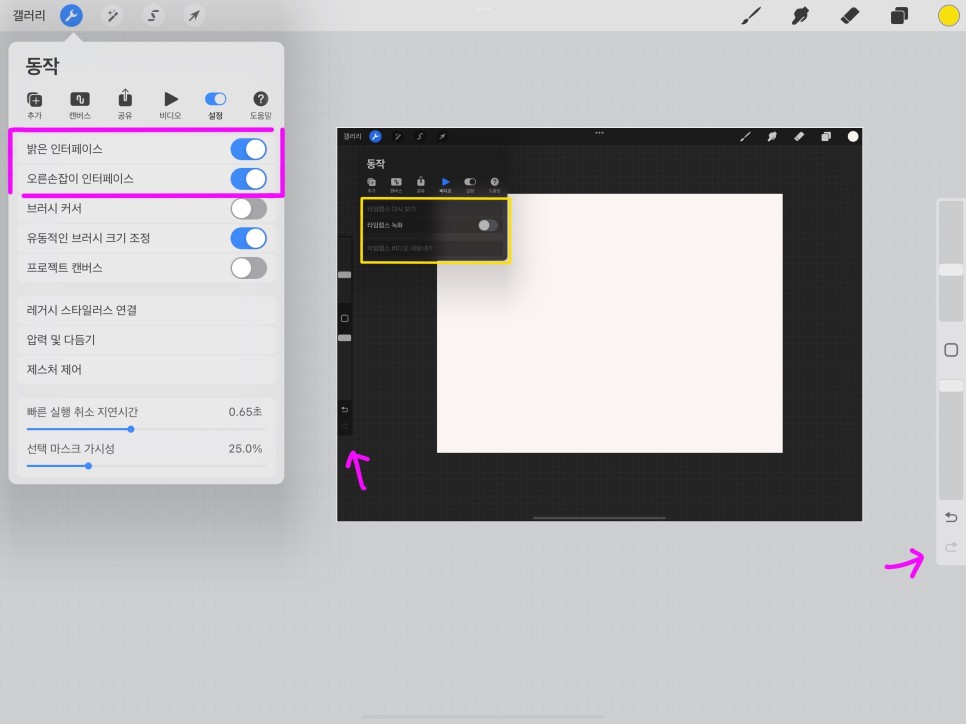
Task: Adjust the 빠른 실행 취소 지연시간 slider
Action: coord(146,429)
